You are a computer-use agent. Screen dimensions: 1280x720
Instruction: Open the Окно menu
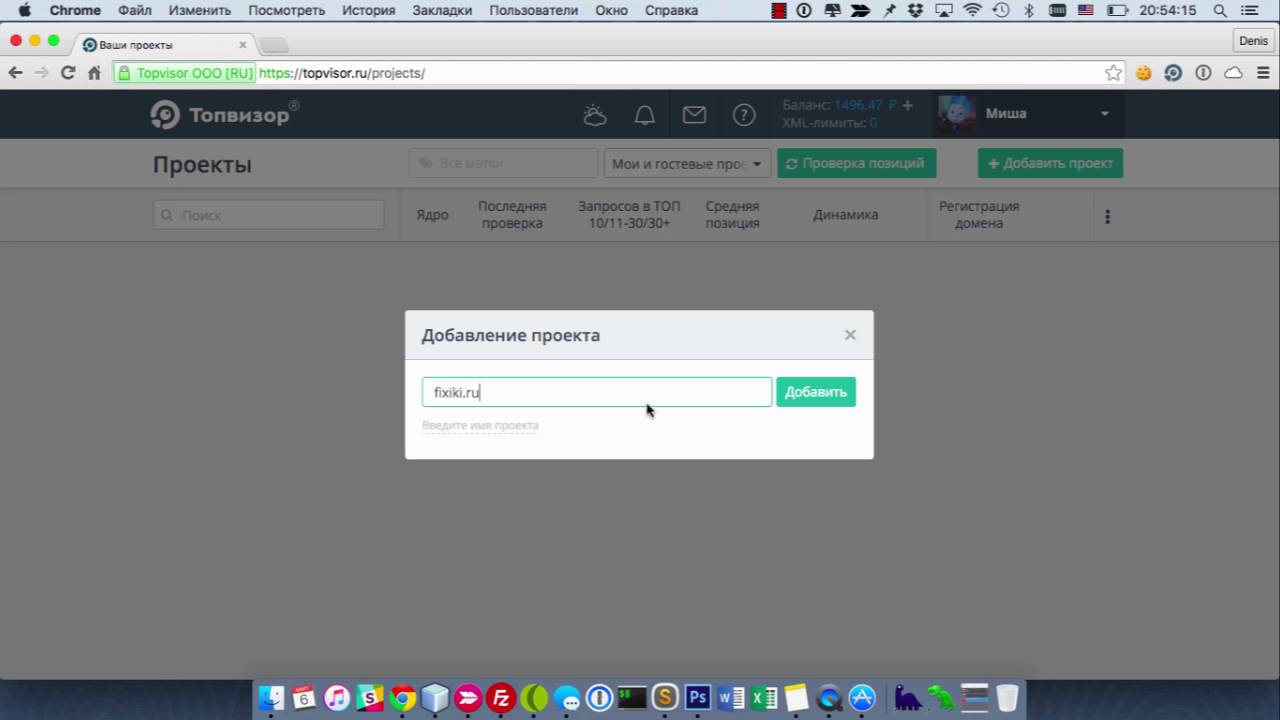point(611,10)
